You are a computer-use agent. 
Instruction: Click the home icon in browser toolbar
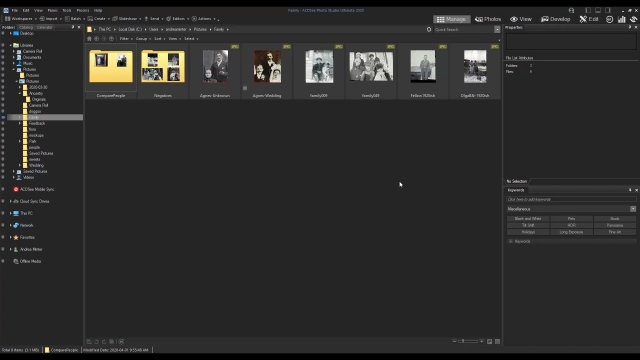click(x=89, y=39)
